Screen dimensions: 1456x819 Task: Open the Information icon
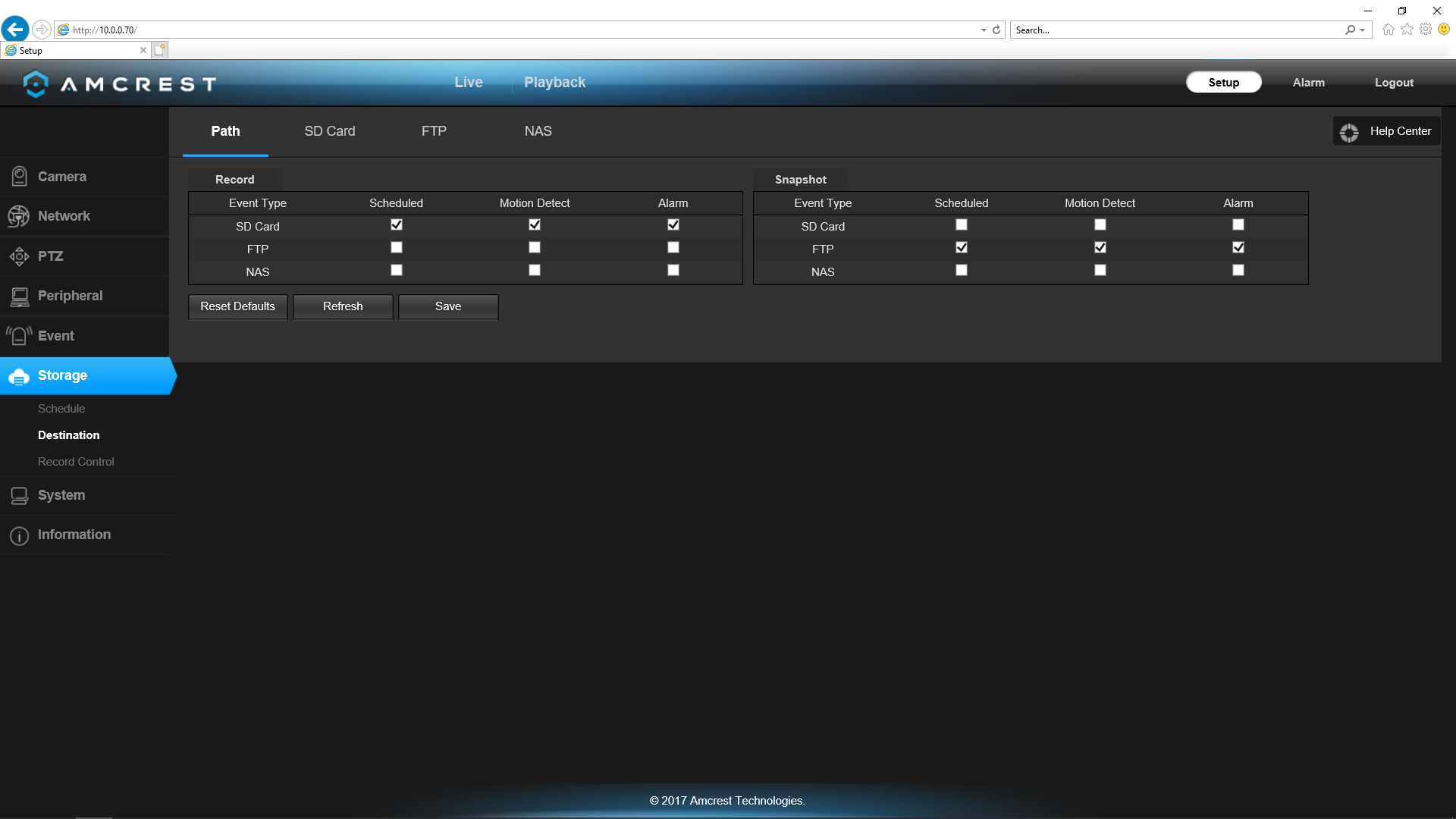tap(20, 535)
